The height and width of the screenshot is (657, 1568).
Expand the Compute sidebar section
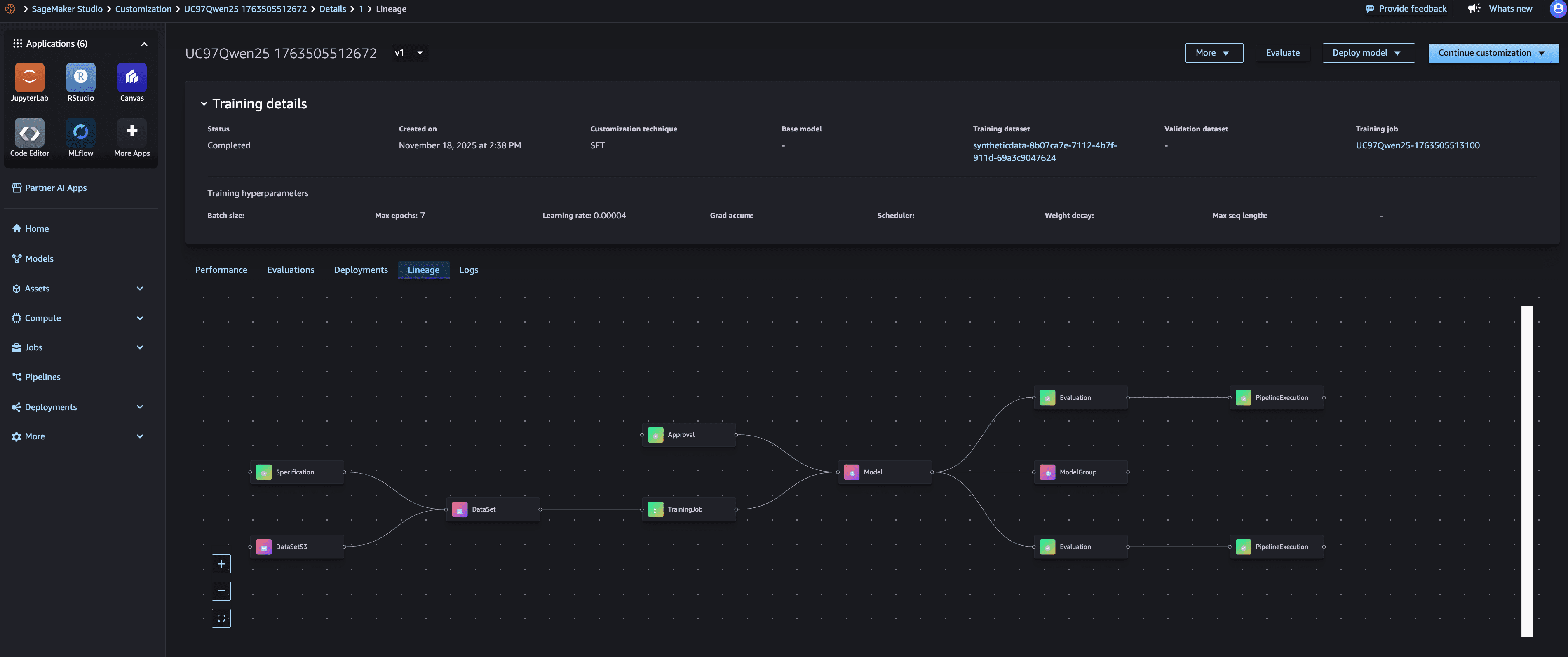coord(139,319)
